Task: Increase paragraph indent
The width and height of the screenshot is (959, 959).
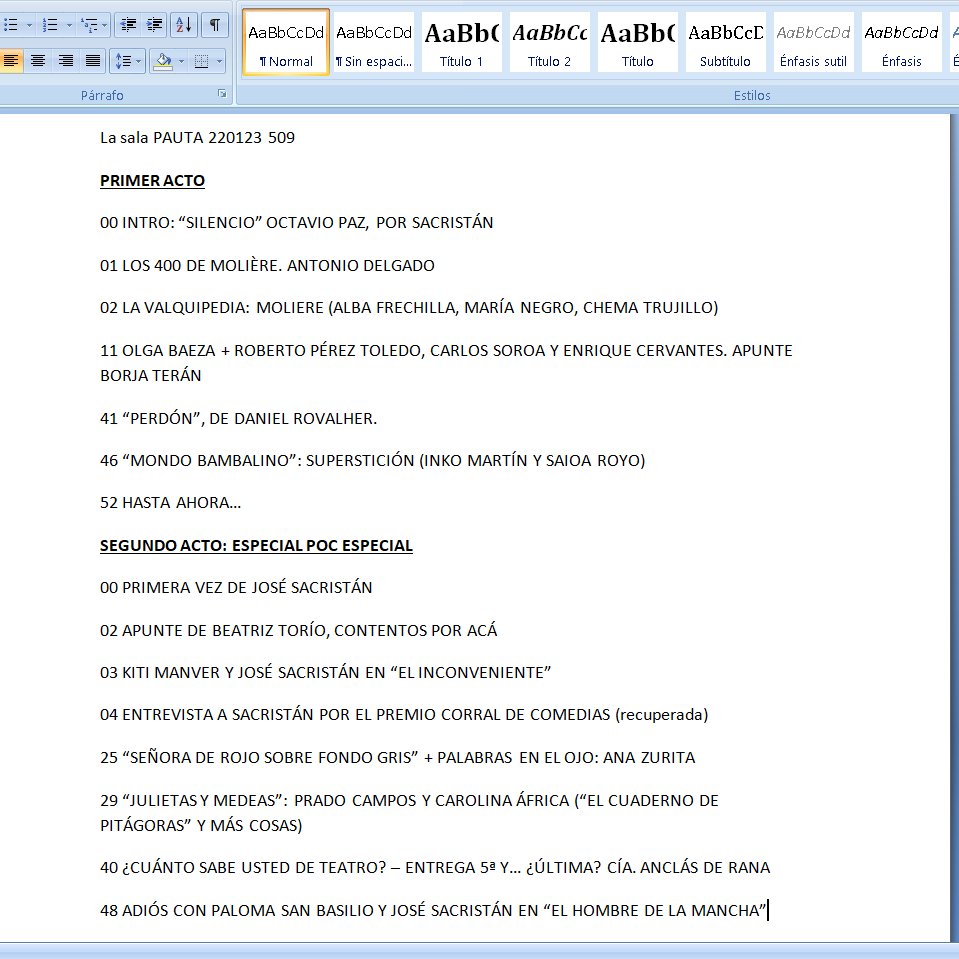Action: click(154, 25)
